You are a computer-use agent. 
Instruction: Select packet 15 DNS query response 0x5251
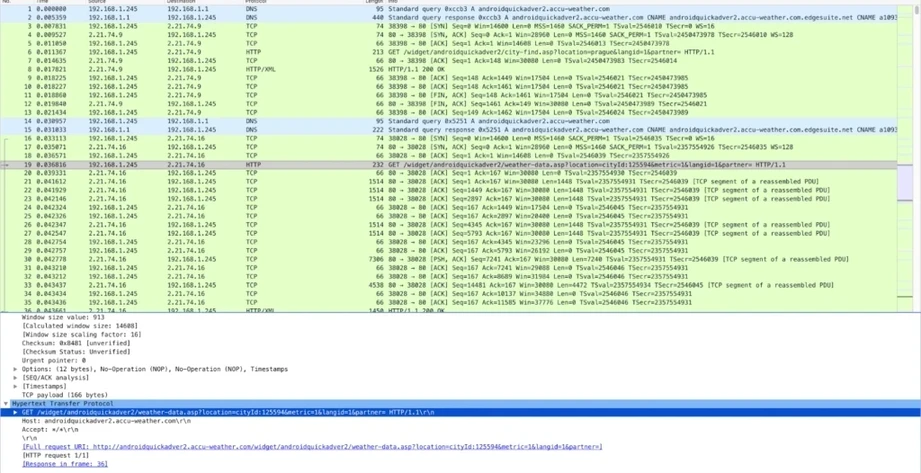coord(449,130)
